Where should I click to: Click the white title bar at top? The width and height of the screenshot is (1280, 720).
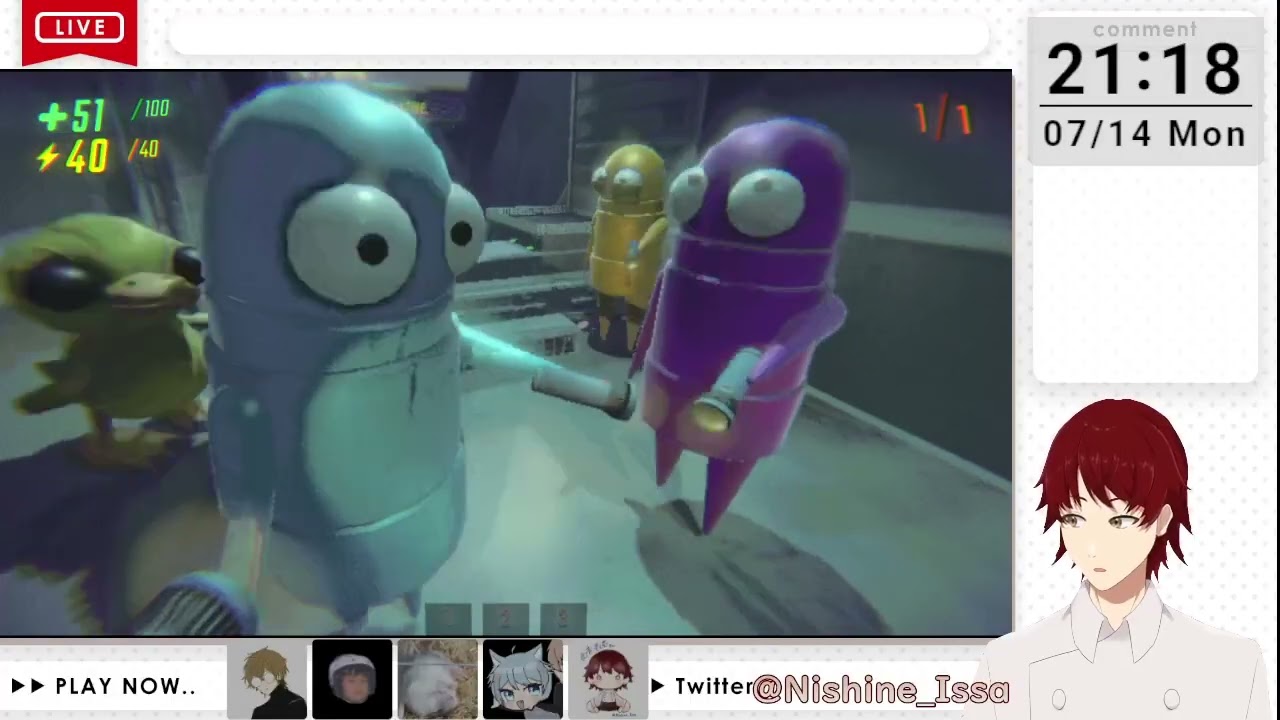(x=579, y=36)
